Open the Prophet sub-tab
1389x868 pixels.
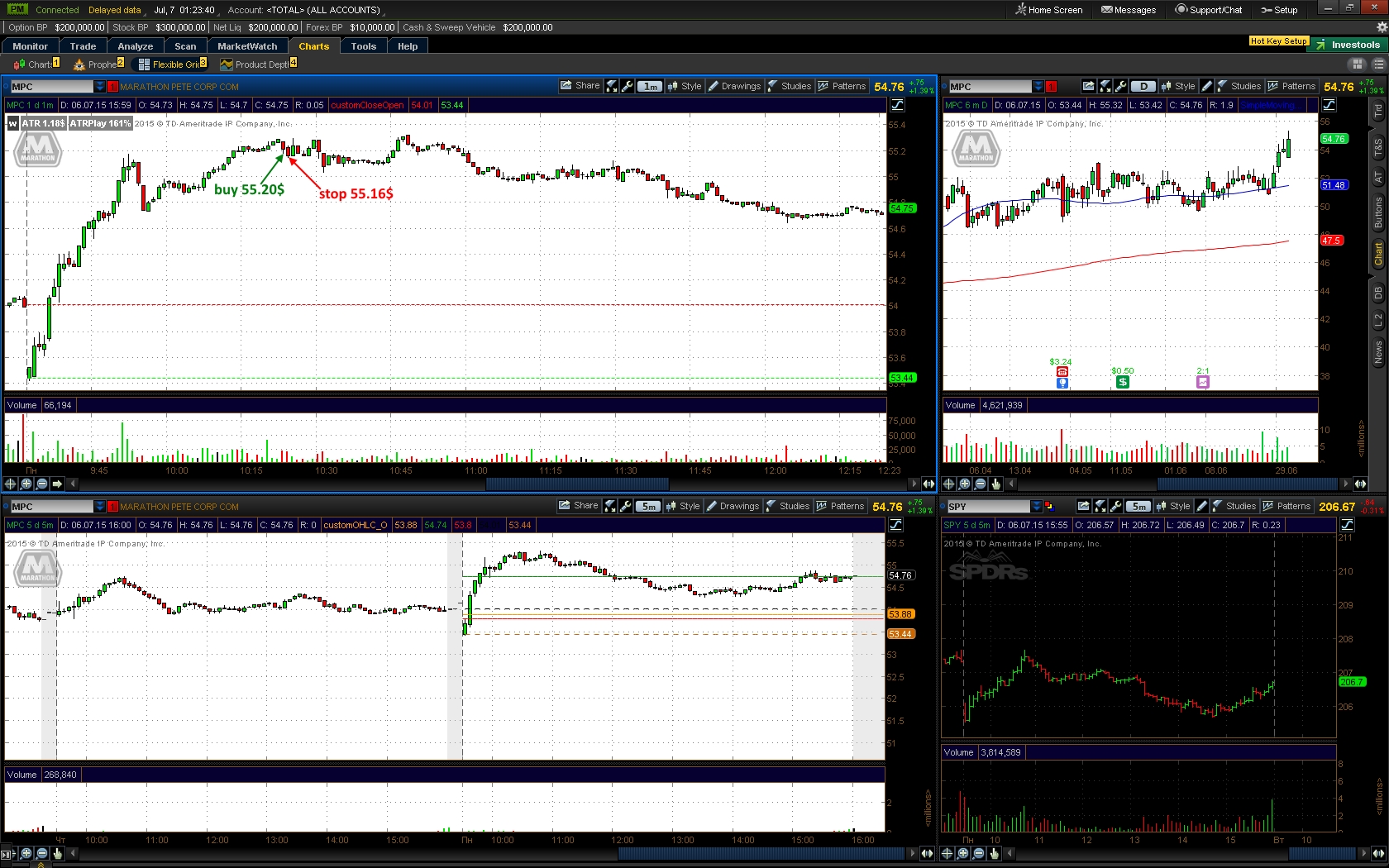99,64
